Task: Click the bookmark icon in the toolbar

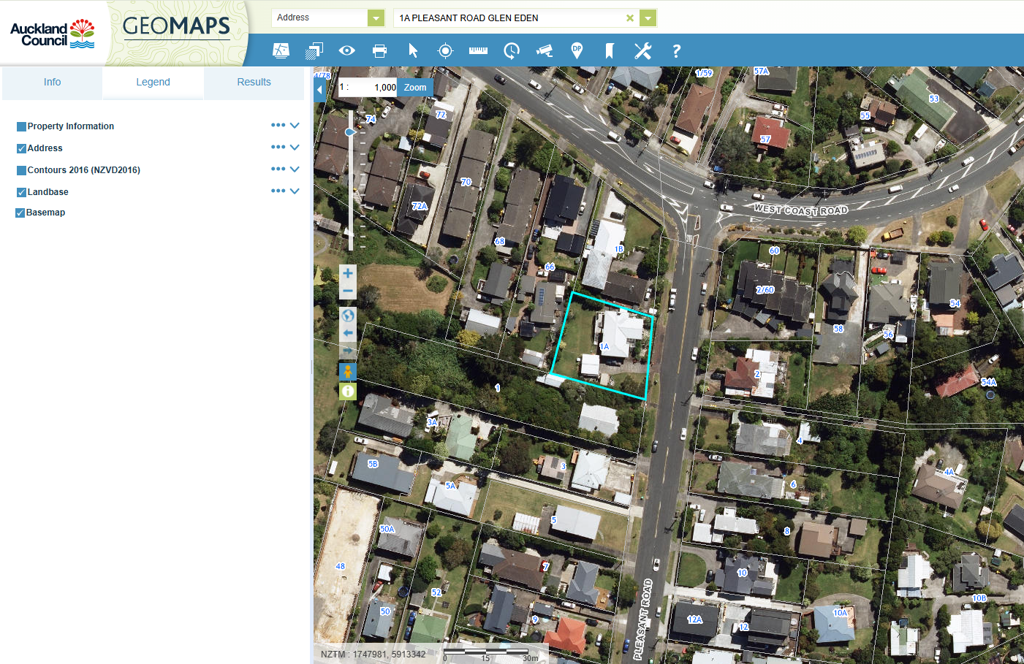Action: coord(609,51)
